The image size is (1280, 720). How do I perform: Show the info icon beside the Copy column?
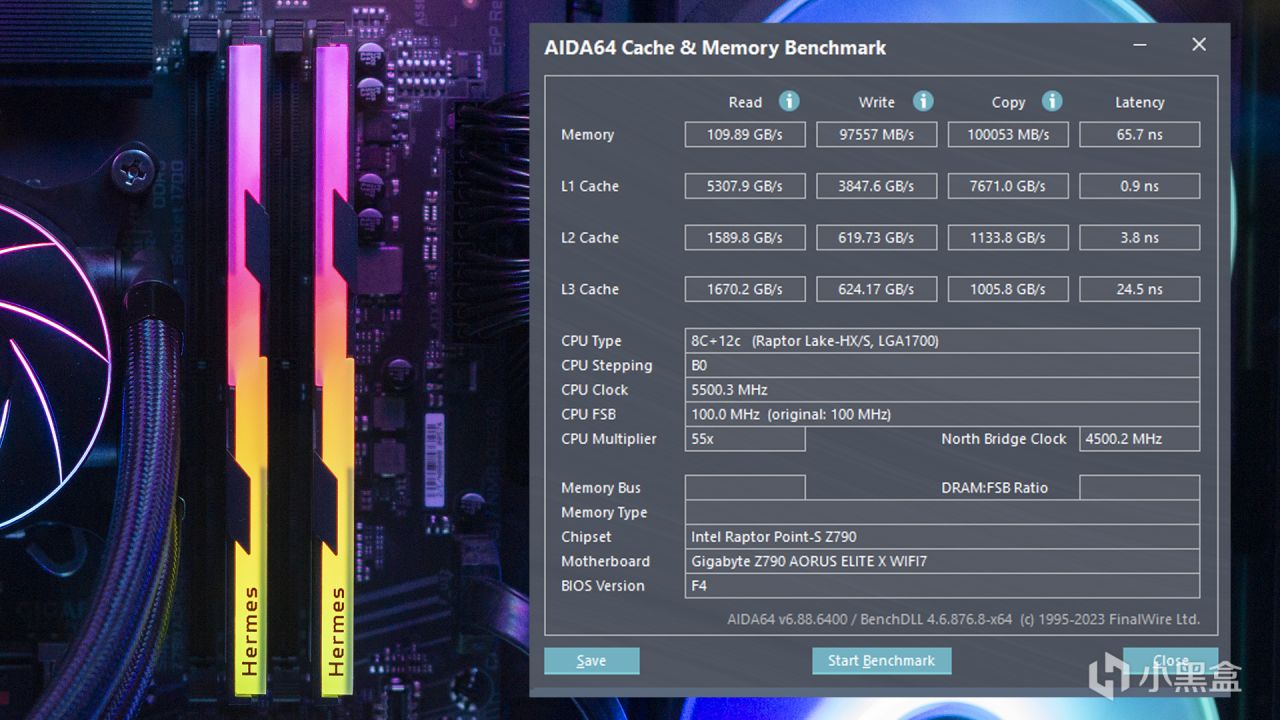(1051, 101)
